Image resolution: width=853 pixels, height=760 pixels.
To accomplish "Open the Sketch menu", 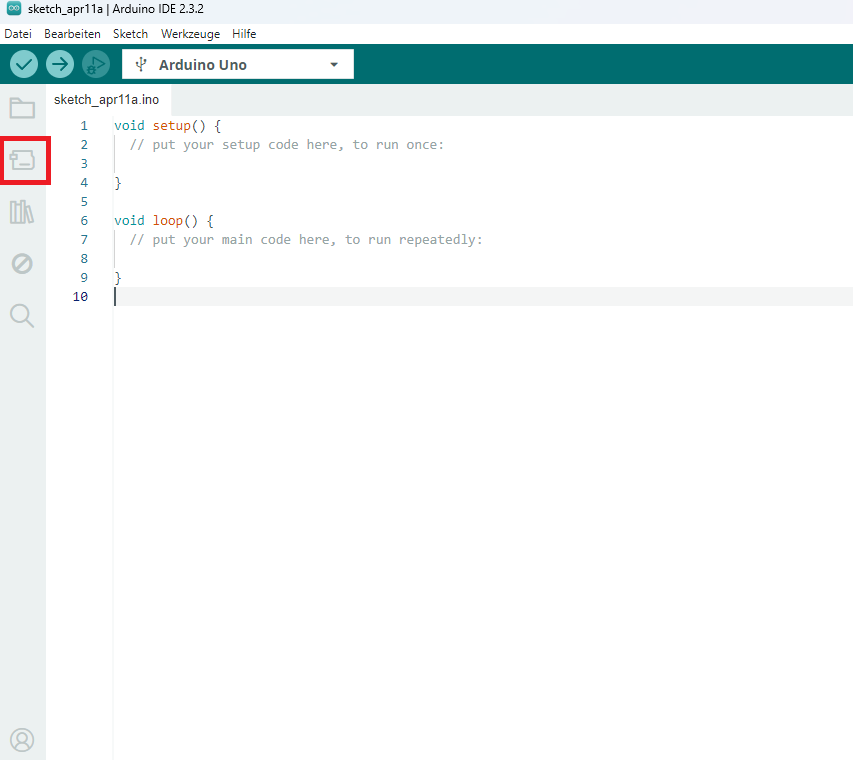I will point(130,34).
